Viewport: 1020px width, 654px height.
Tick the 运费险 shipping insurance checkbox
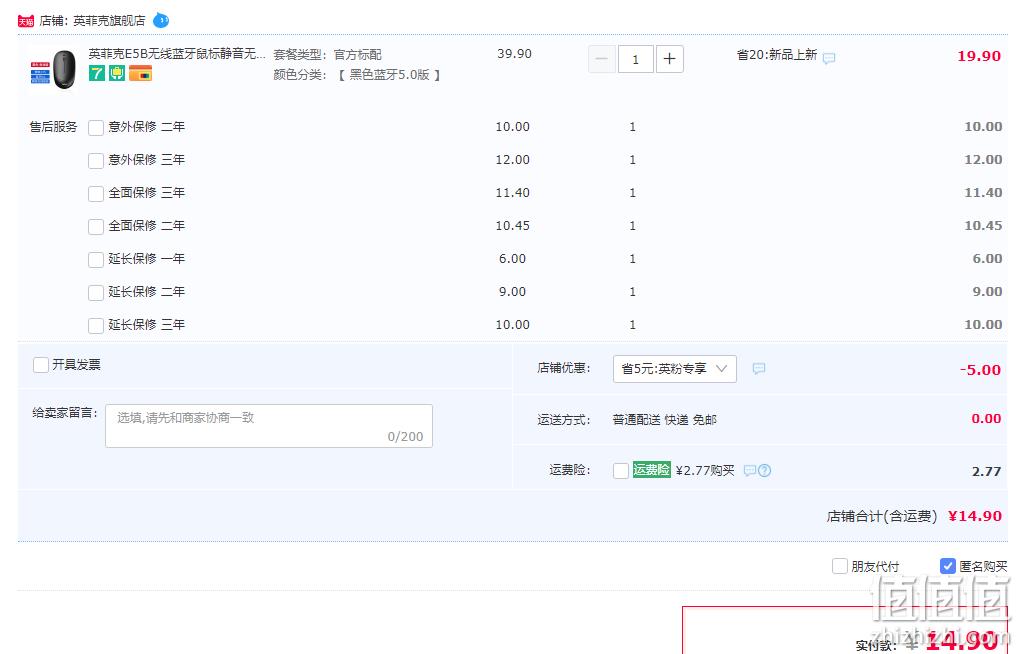621,470
